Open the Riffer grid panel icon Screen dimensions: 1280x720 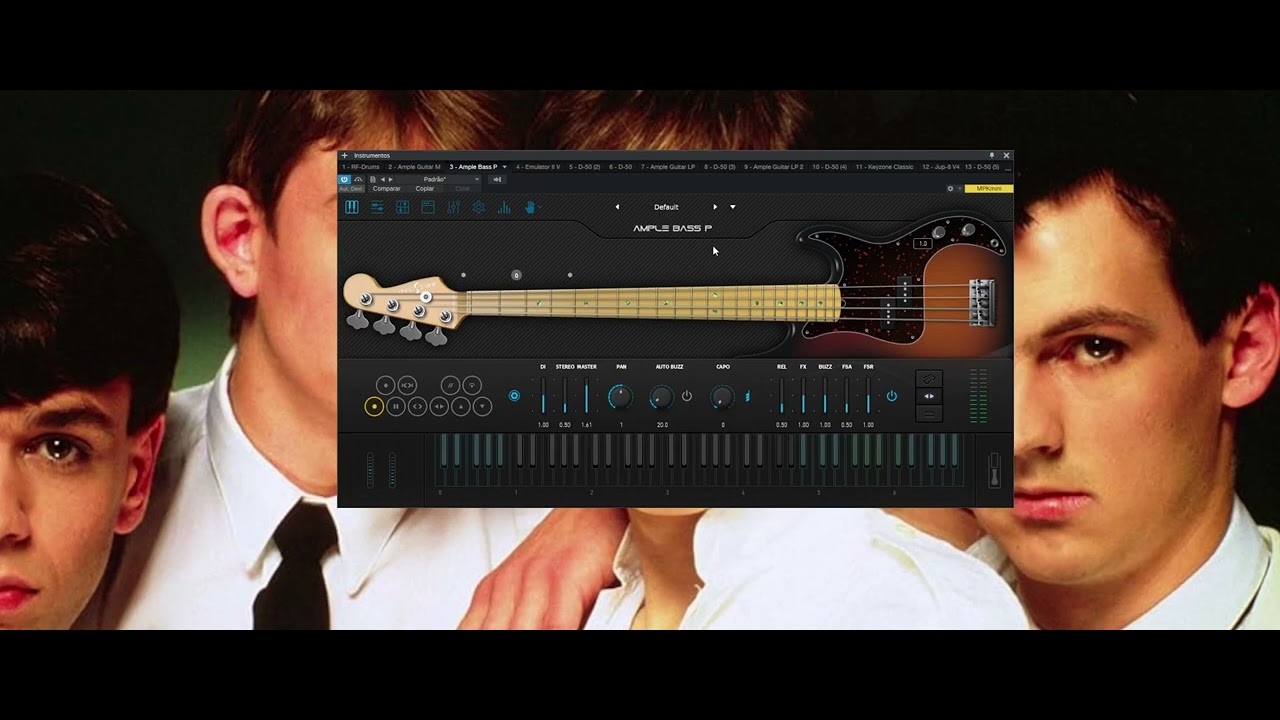click(402, 207)
